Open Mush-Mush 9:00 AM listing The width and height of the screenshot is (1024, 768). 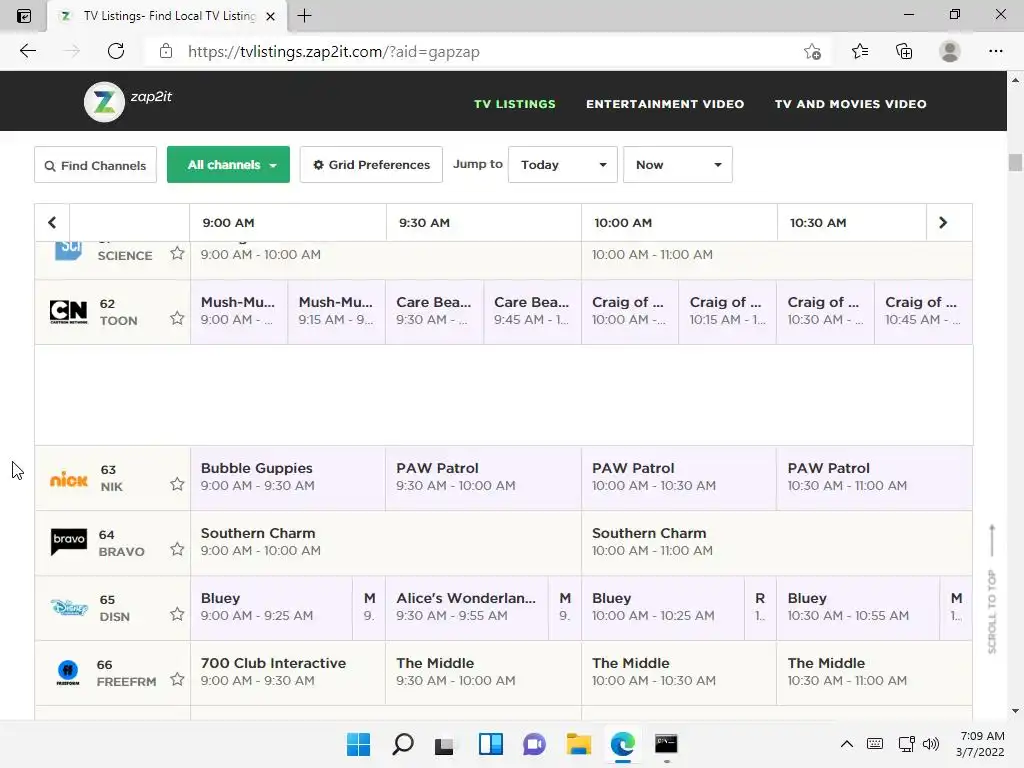pos(239,312)
